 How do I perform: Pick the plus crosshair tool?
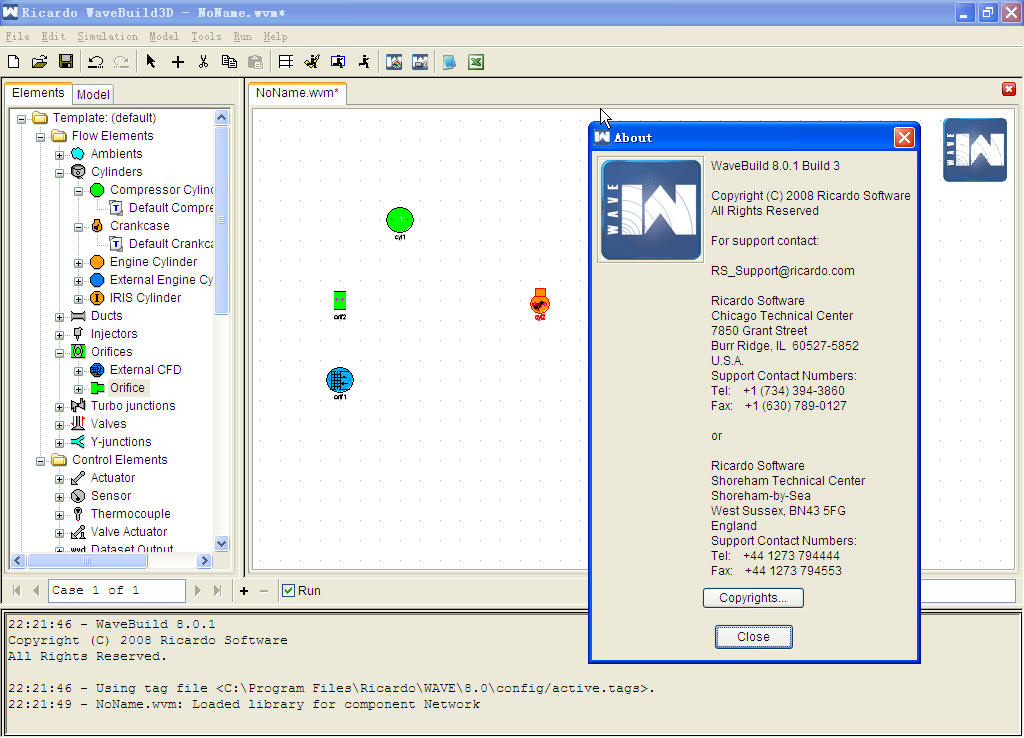click(x=178, y=62)
